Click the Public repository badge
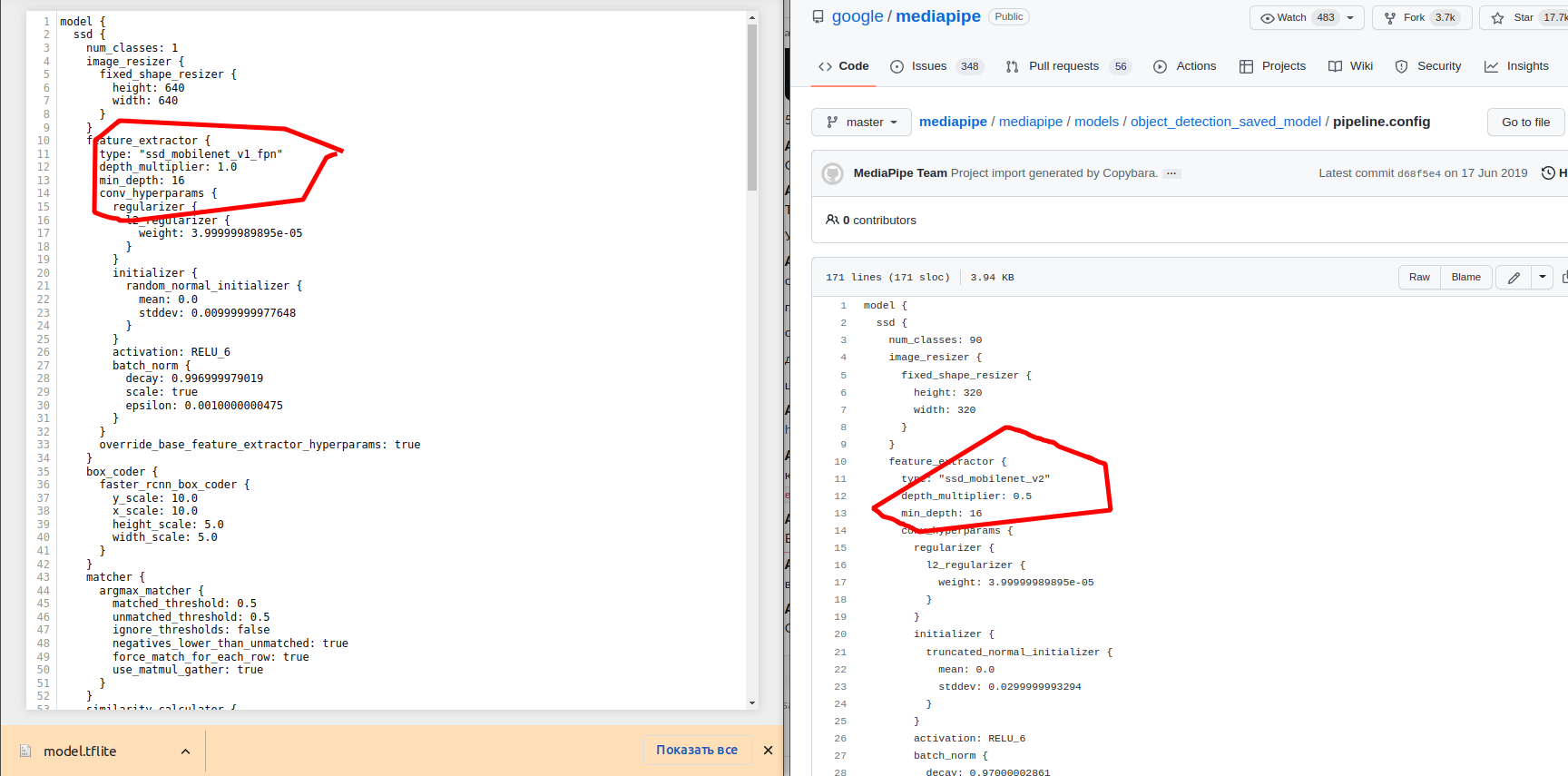This screenshot has height=776, width=1568. pos(1009,16)
